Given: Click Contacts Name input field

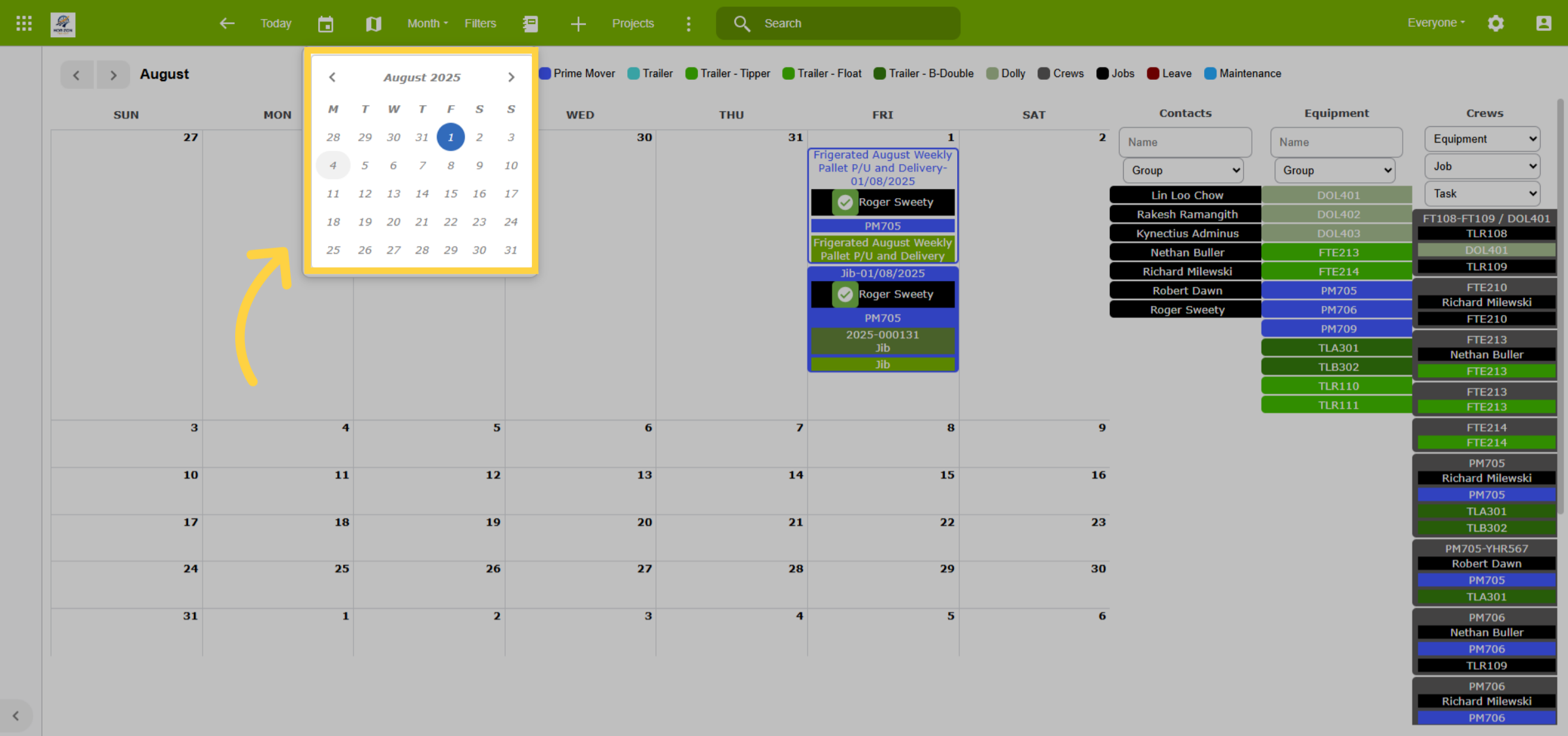Looking at the screenshot, I should 1185,142.
